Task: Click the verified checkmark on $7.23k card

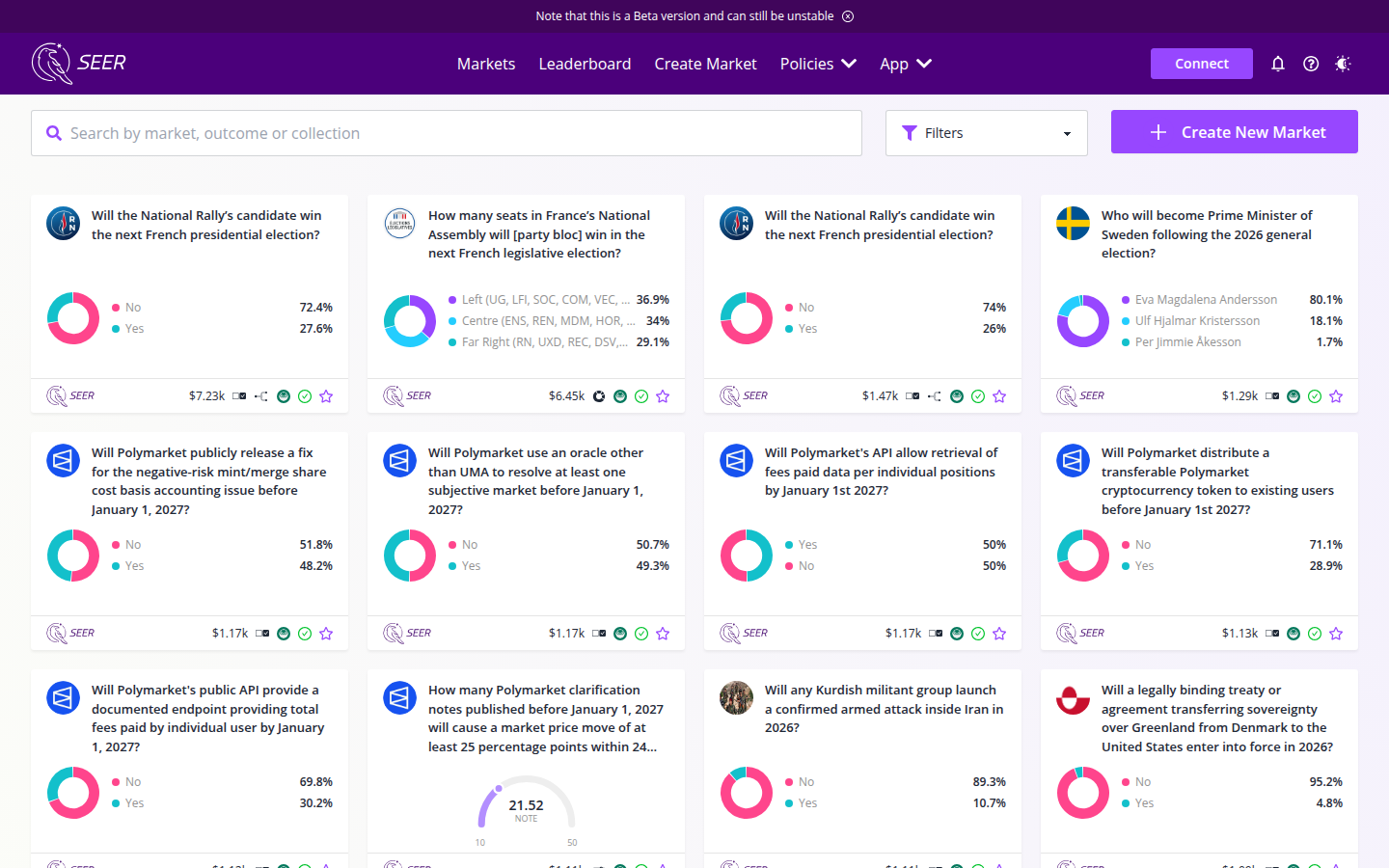Action: [305, 396]
